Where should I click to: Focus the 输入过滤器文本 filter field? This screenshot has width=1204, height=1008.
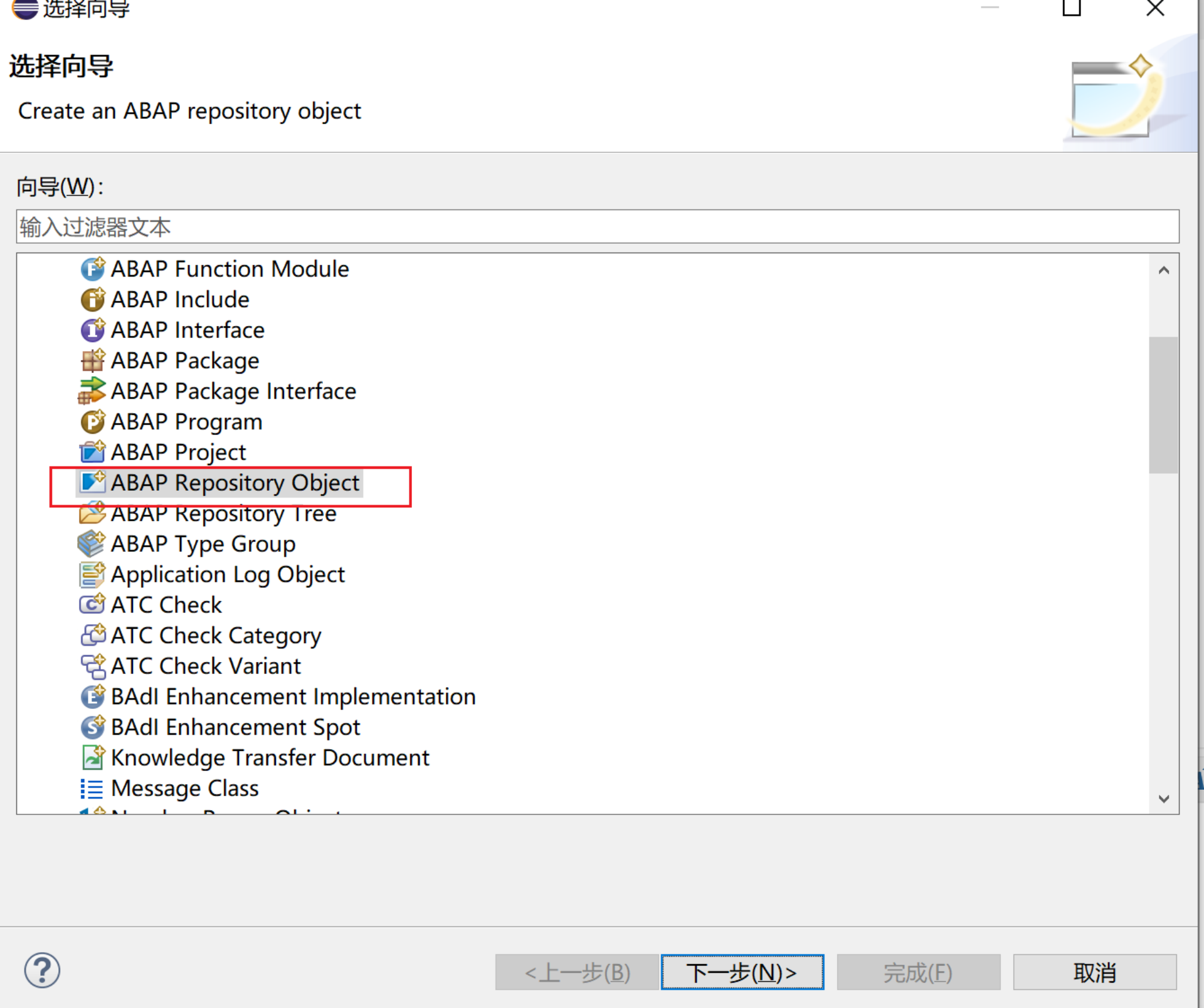596,227
